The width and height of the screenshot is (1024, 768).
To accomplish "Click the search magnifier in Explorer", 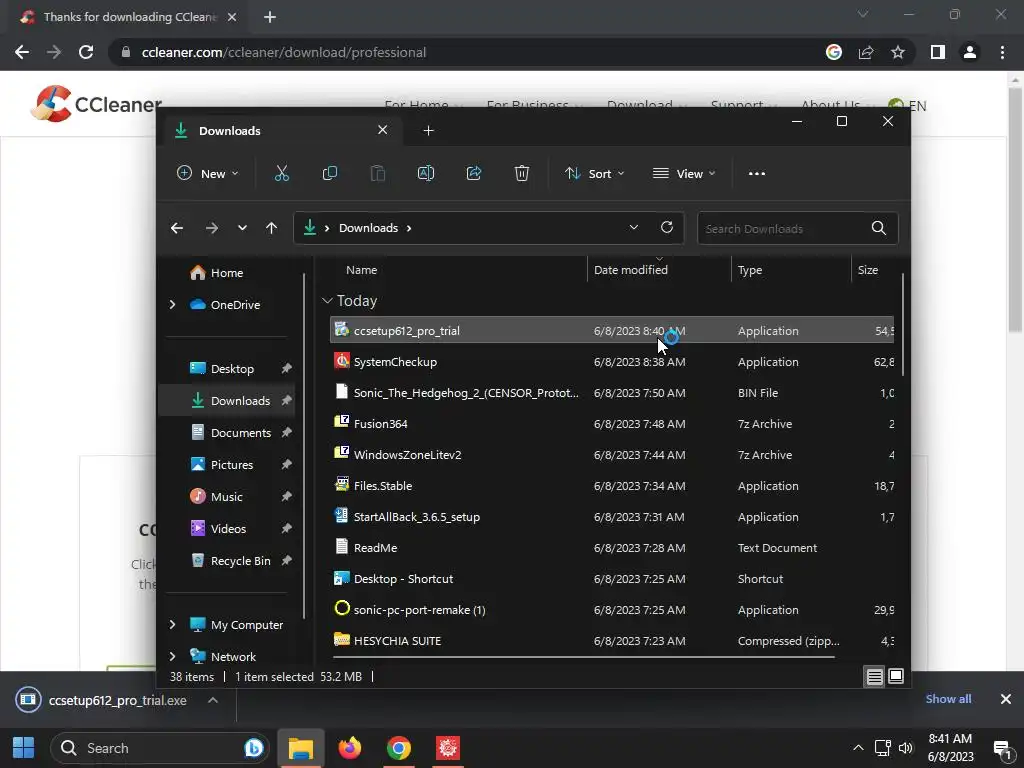I will tap(879, 228).
